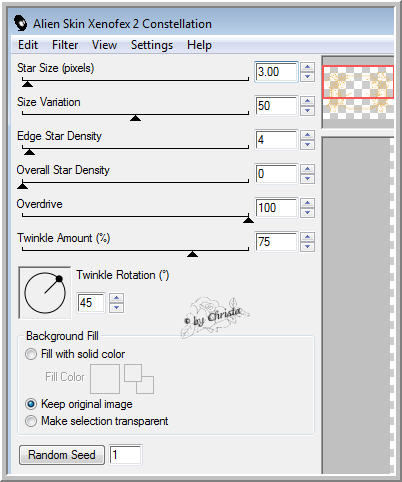402x482 pixels.
Task: Increase Twinkle Amount with up arrow
Action: pyautogui.click(x=307, y=237)
